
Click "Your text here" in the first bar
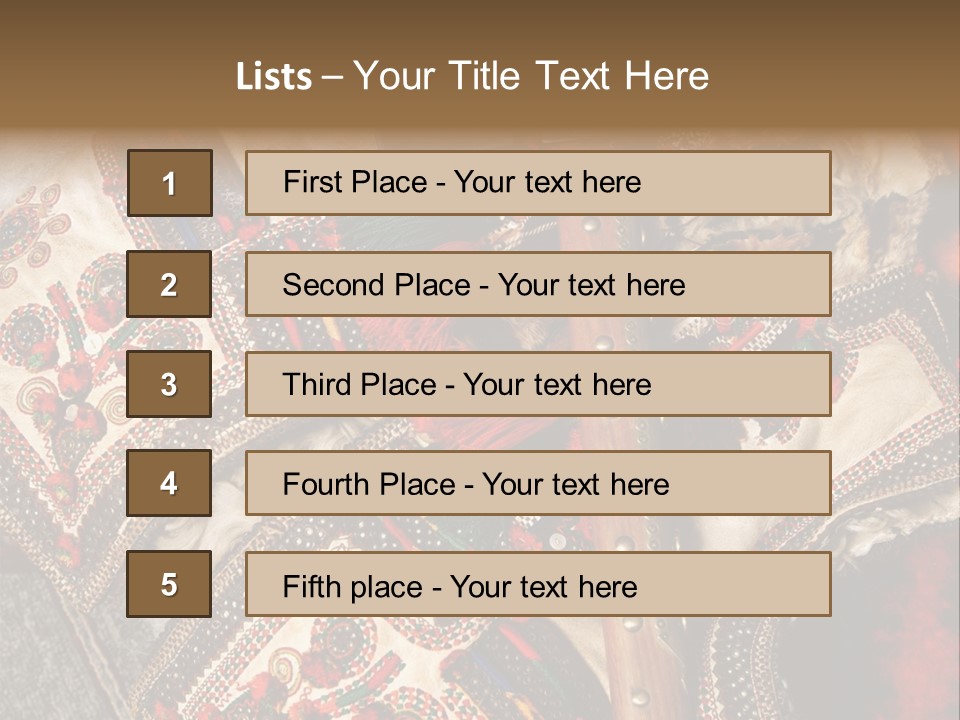tap(547, 182)
